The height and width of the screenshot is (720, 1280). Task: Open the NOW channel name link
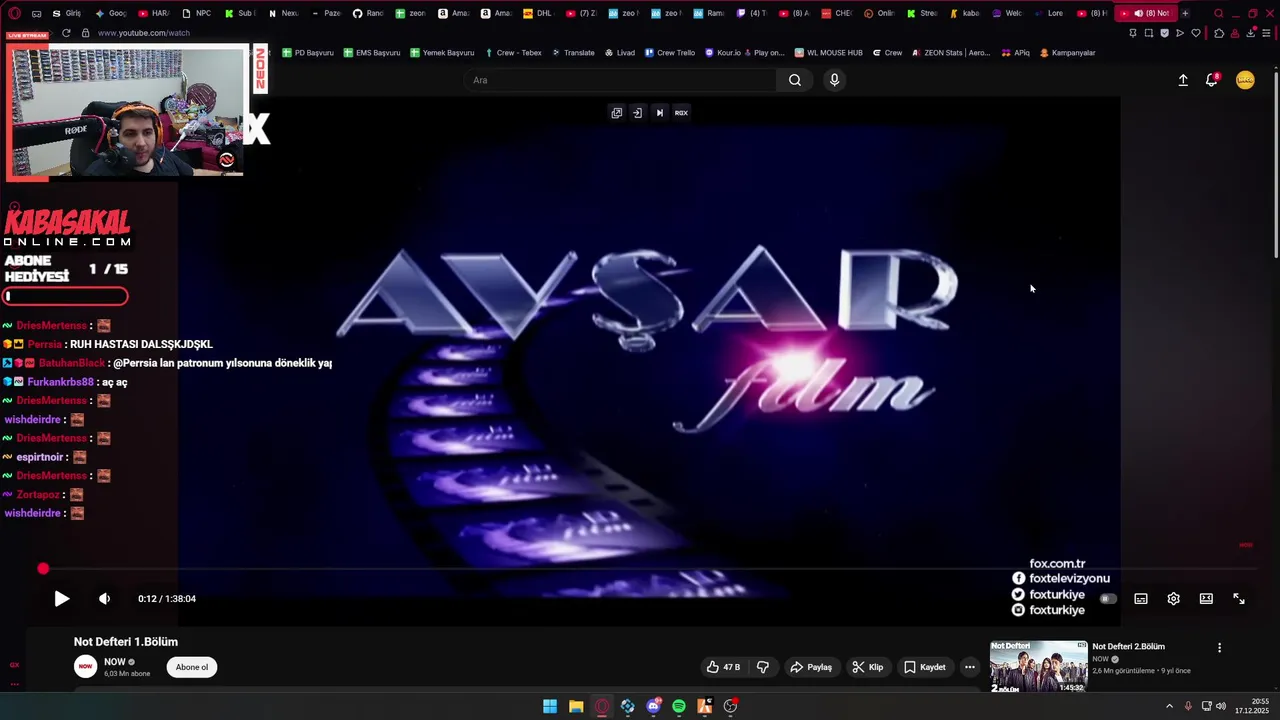point(115,662)
